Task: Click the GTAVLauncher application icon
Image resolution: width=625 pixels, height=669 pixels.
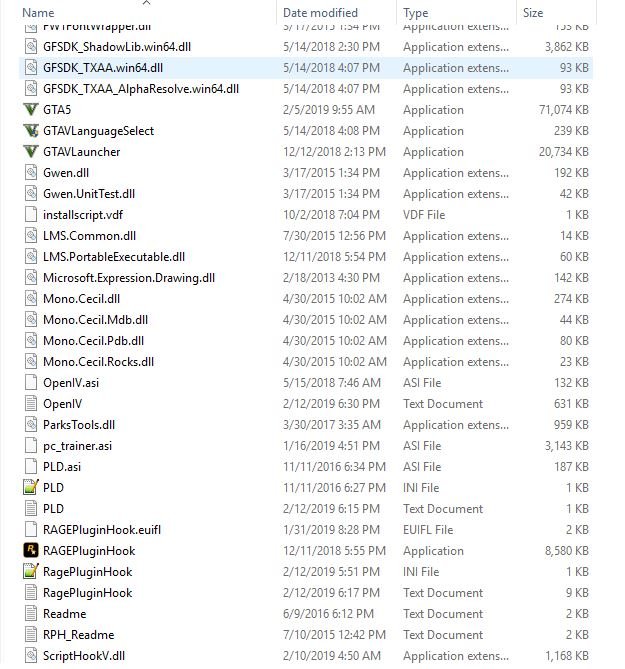Action: tap(31, 151)
